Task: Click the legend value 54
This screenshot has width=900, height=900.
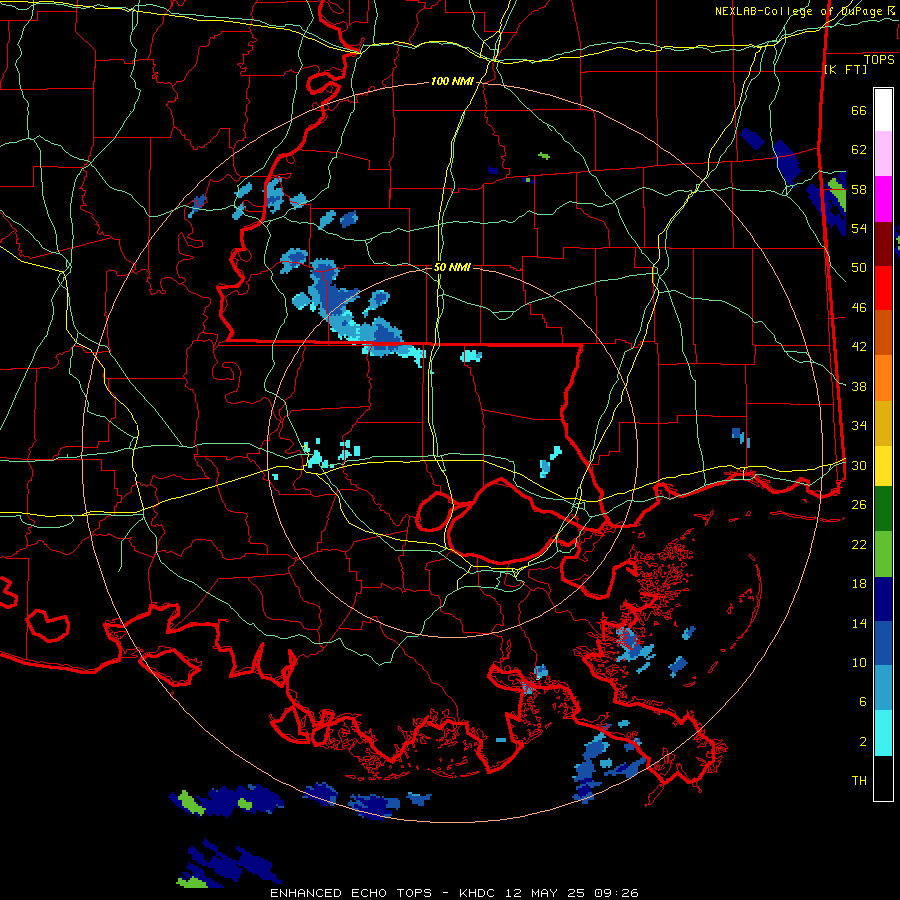Action: 859,228
